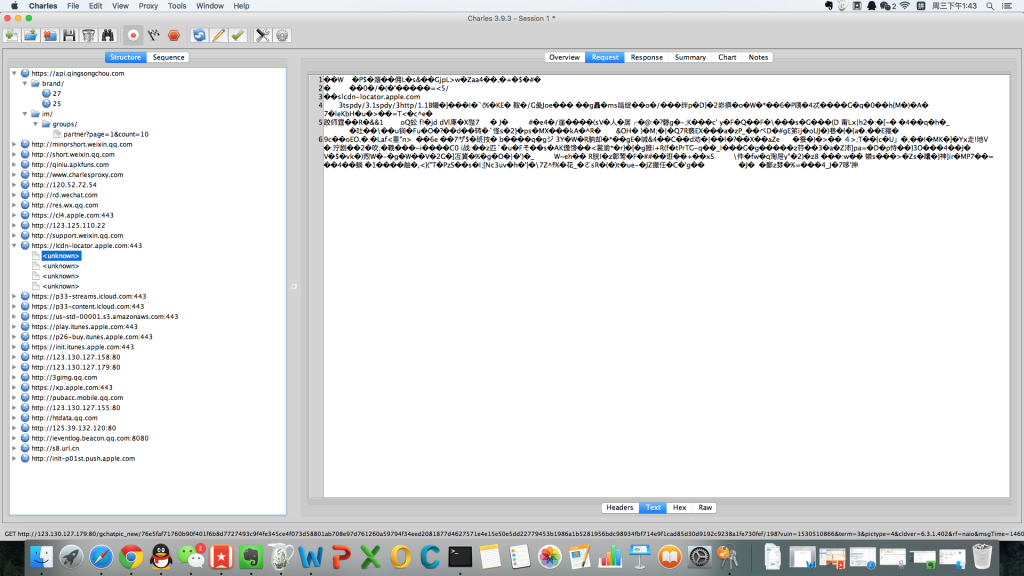Toggle breakpoints with the red hexagon icon
Image resolution: width=1024 pixels, height=576 pixels.
pos(174,35)
